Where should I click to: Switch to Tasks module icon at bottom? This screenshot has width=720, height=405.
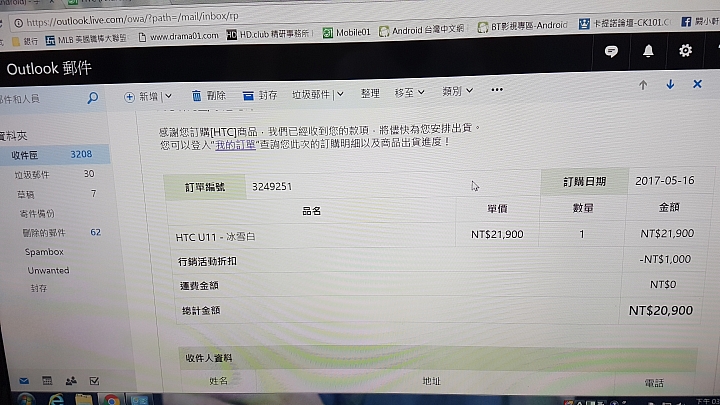tap(94, 381)
